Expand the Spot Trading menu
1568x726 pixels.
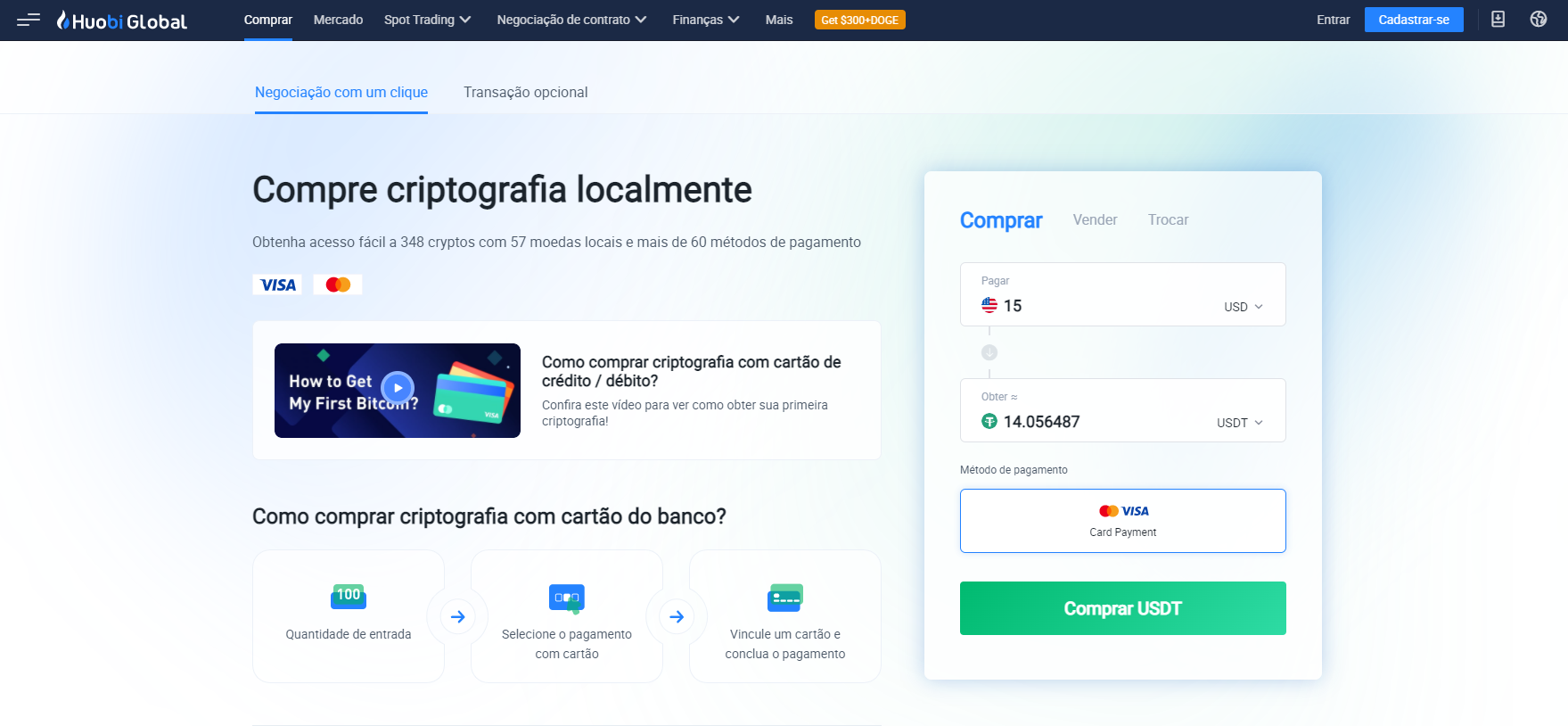click(x=427, y=20)
